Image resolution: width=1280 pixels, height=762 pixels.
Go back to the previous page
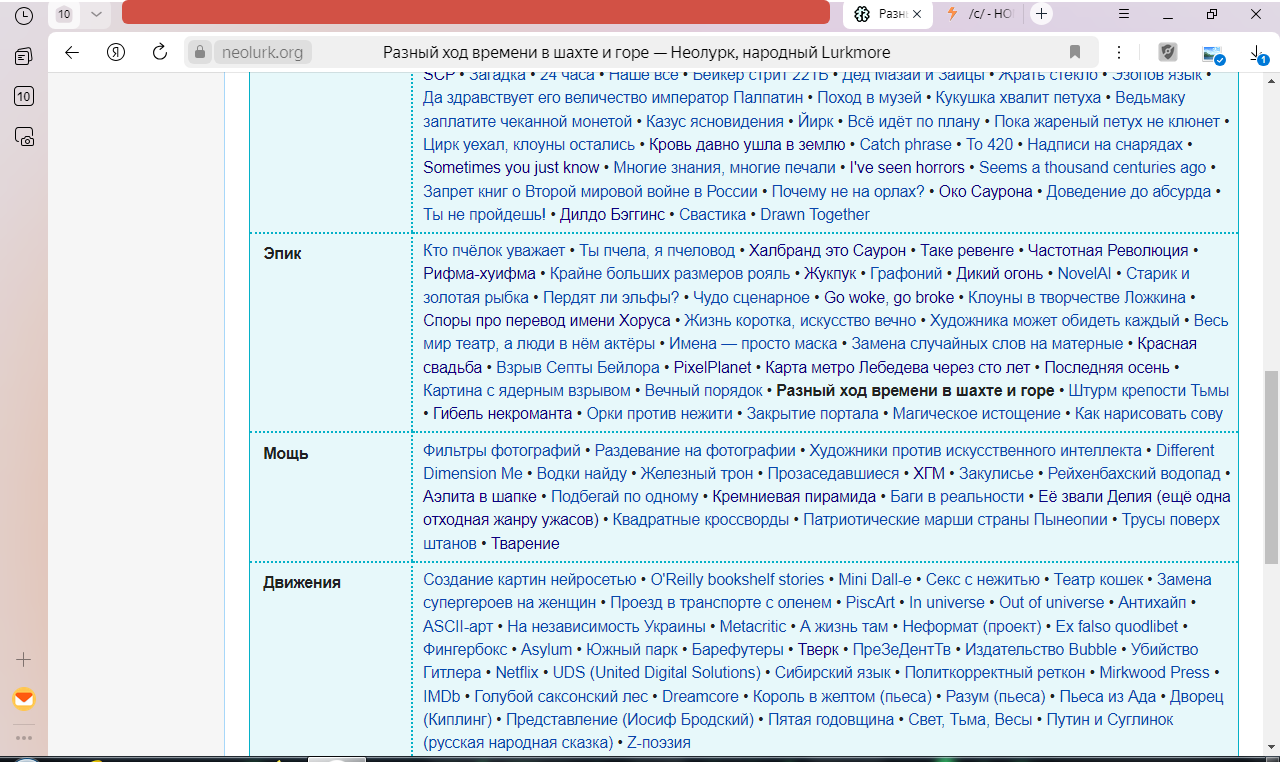click(x=71, y=52)
